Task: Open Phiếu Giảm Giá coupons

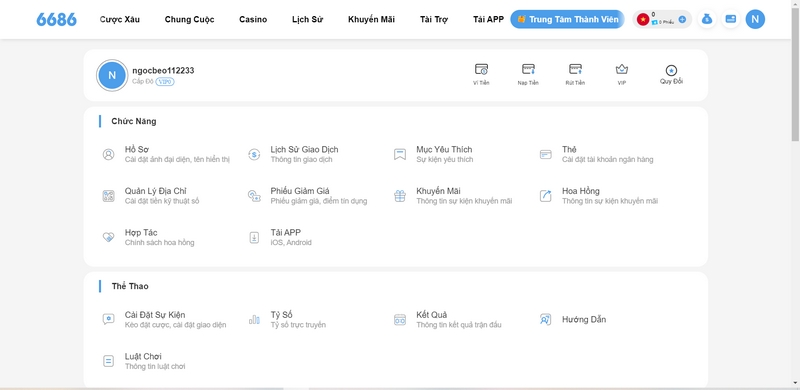Action: click(x=307, y=196)
